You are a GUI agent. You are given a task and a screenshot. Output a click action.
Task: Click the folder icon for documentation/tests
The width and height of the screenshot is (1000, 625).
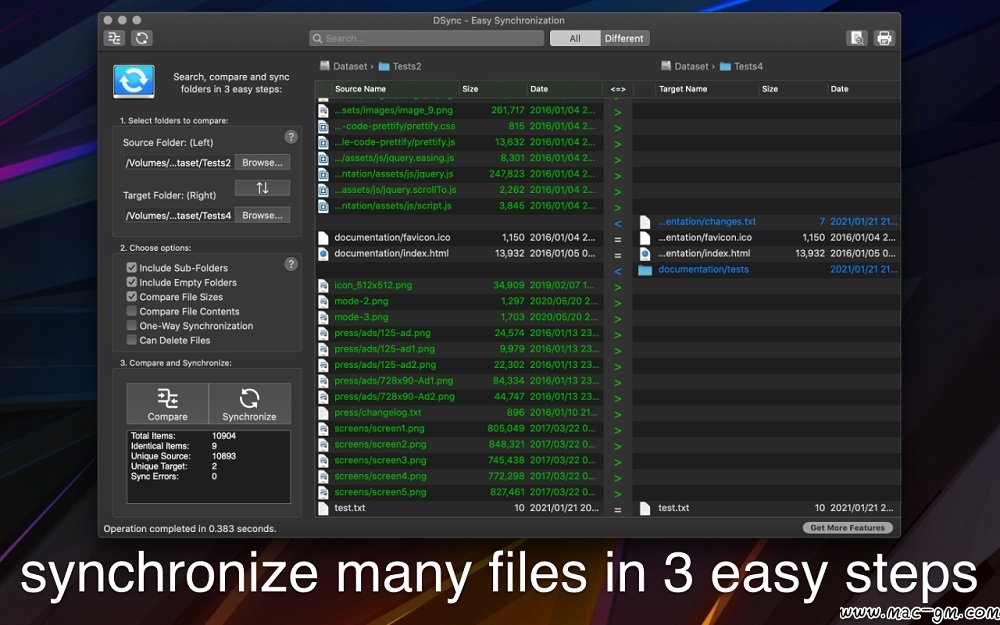[x=645, y=270]
